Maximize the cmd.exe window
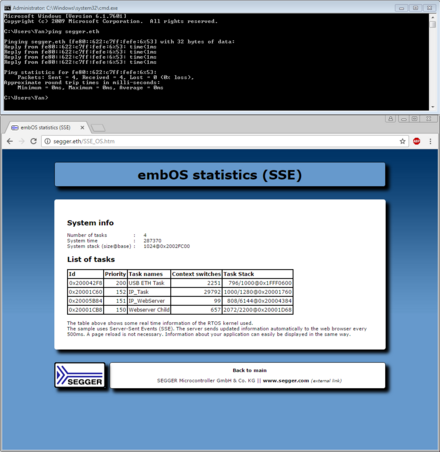 415,8
